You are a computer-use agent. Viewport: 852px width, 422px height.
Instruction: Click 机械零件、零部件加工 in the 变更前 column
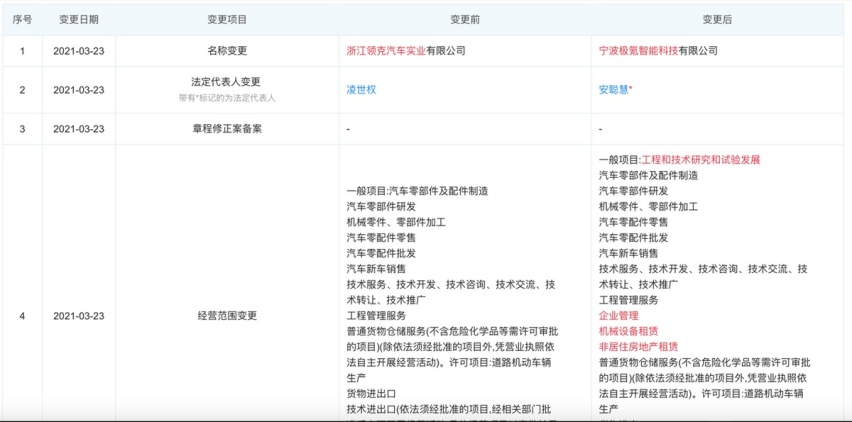click(x=396, y=222)
